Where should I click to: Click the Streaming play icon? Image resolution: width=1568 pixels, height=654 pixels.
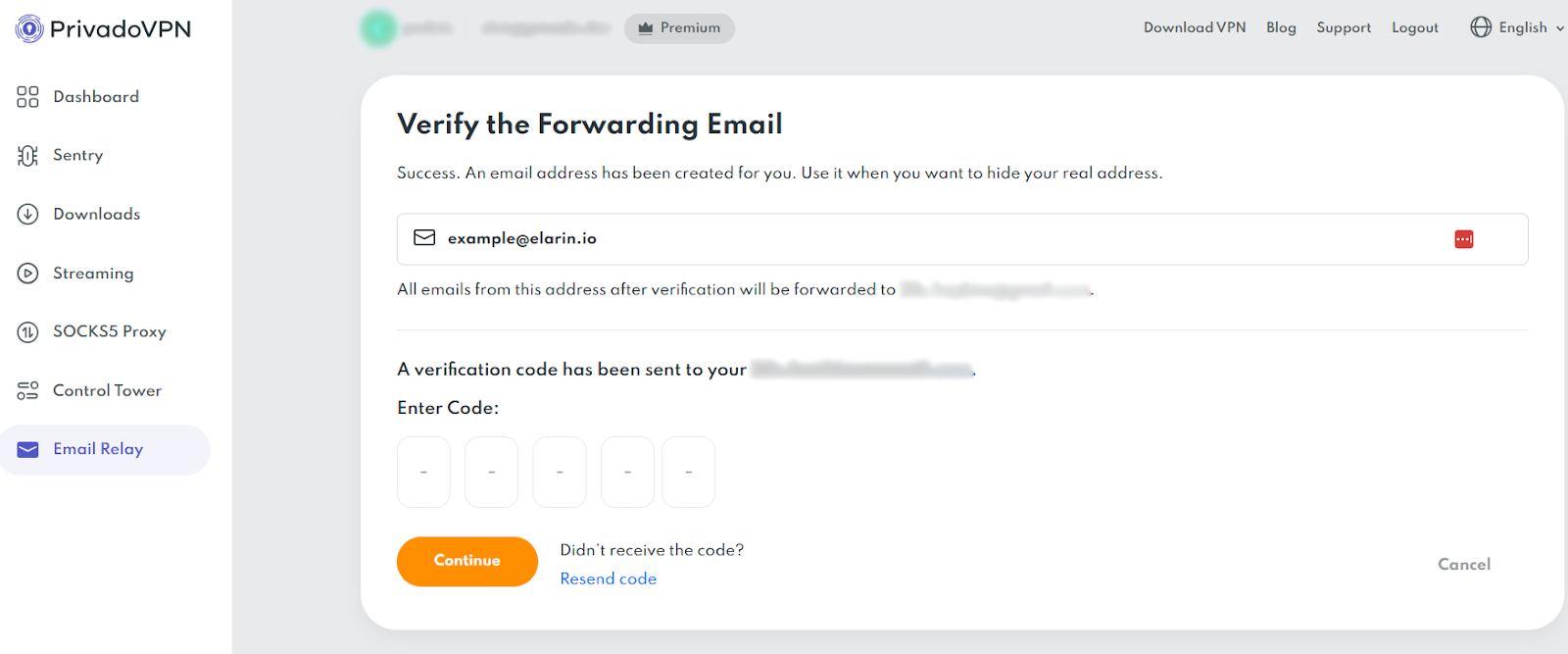(x=27, y=274)
